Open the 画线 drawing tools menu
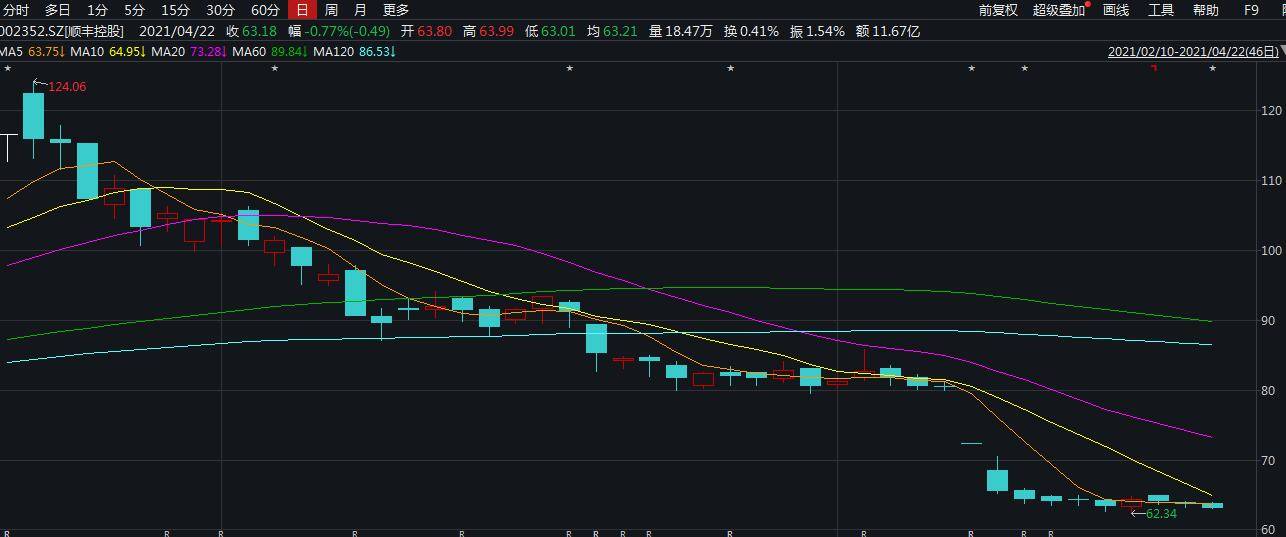The image size is (1286, 537). pyautogui.click(x=1116, y=10)
